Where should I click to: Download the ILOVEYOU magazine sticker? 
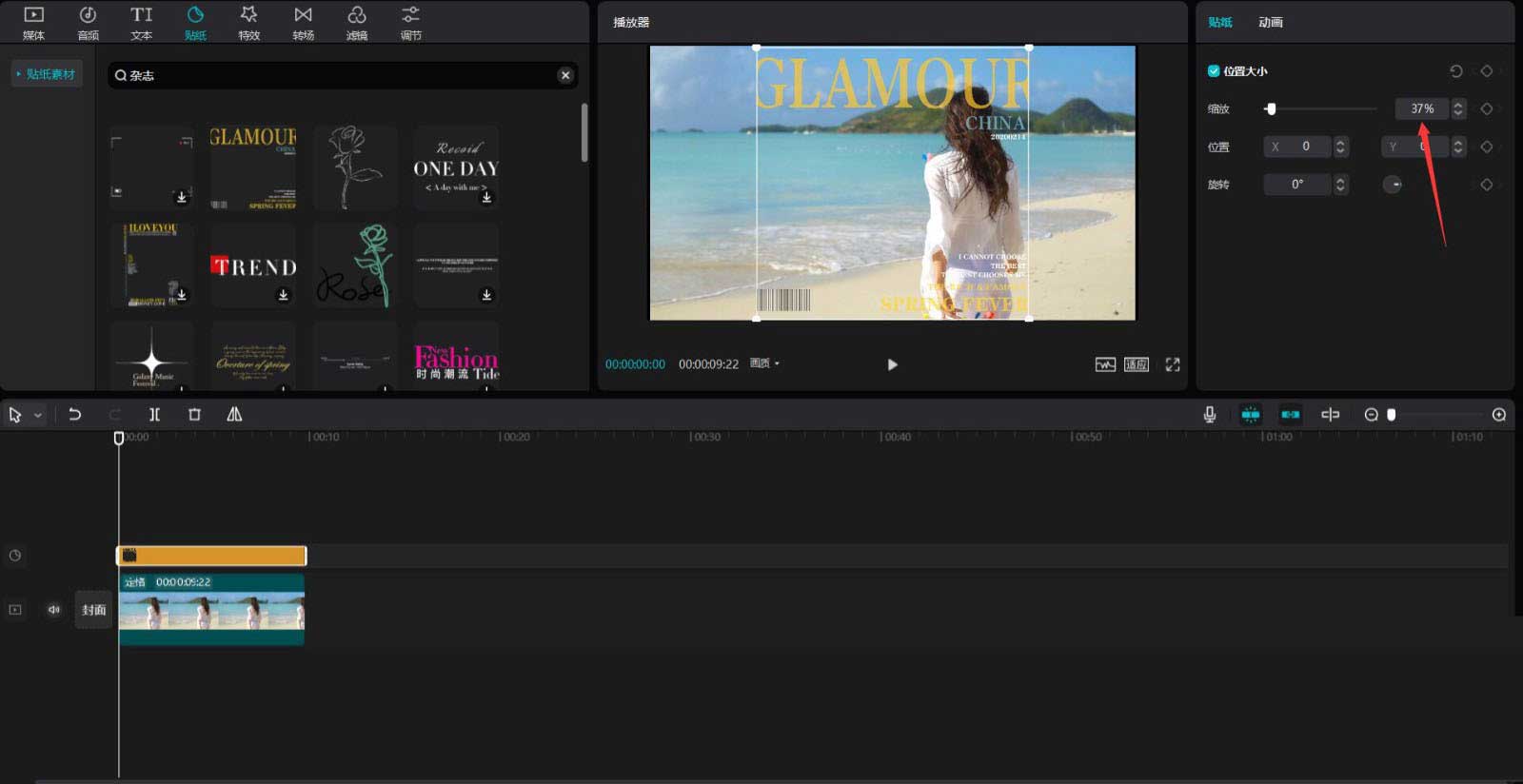(x=181, y=294)
